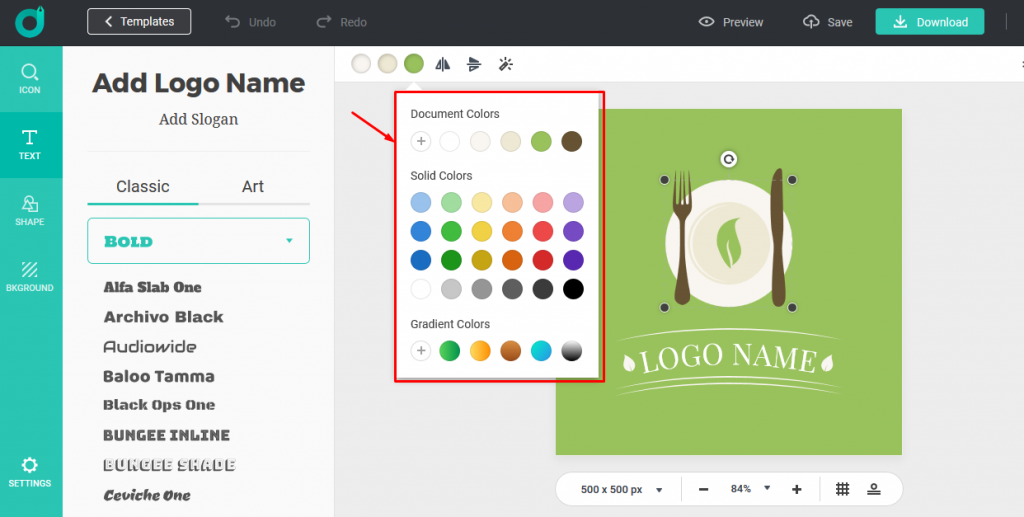Apply the cyan gradient color

[x=541, y=351]
